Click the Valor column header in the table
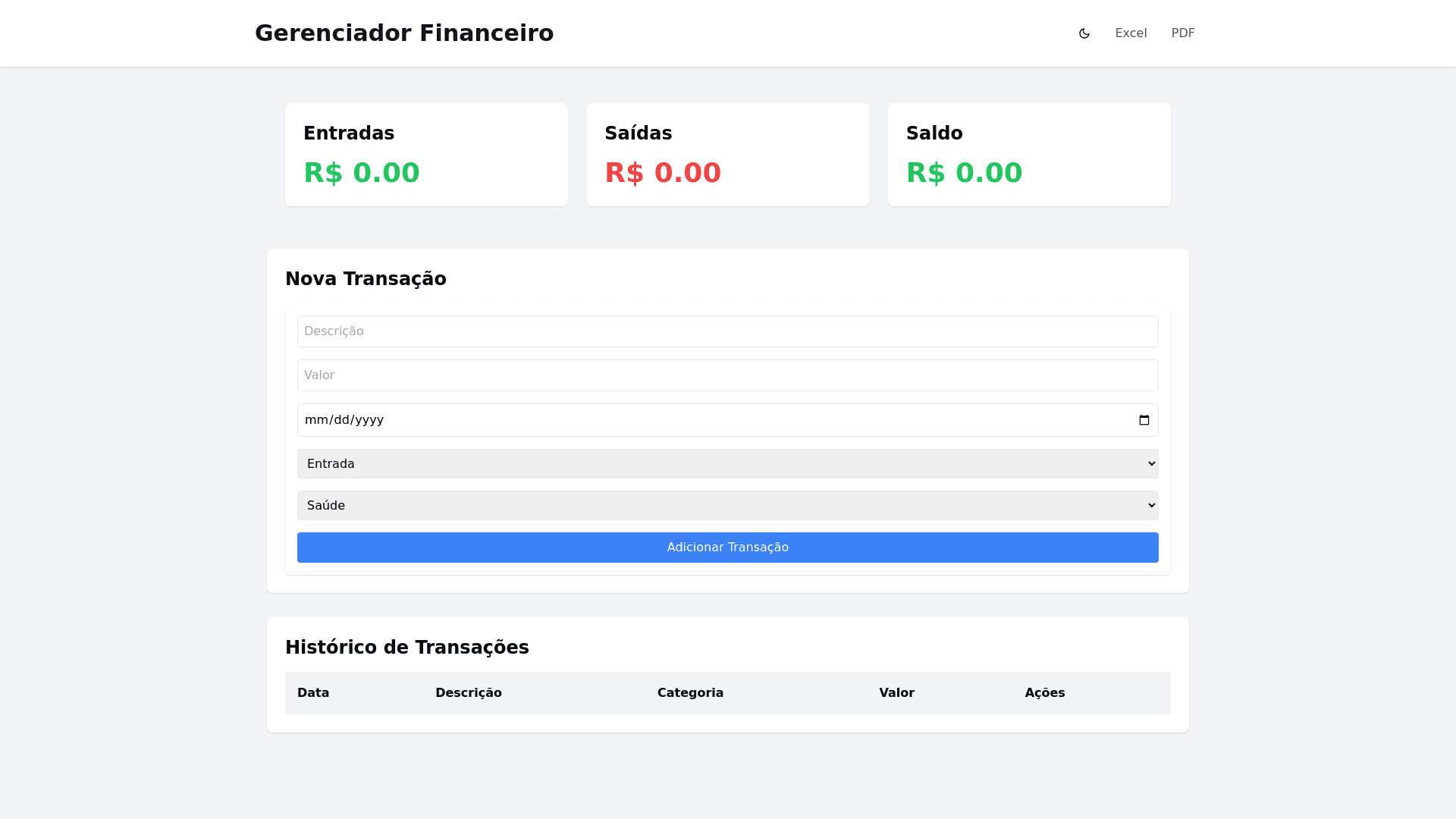The height and width of the screenshot is (819, 1456). coord(896,693)
